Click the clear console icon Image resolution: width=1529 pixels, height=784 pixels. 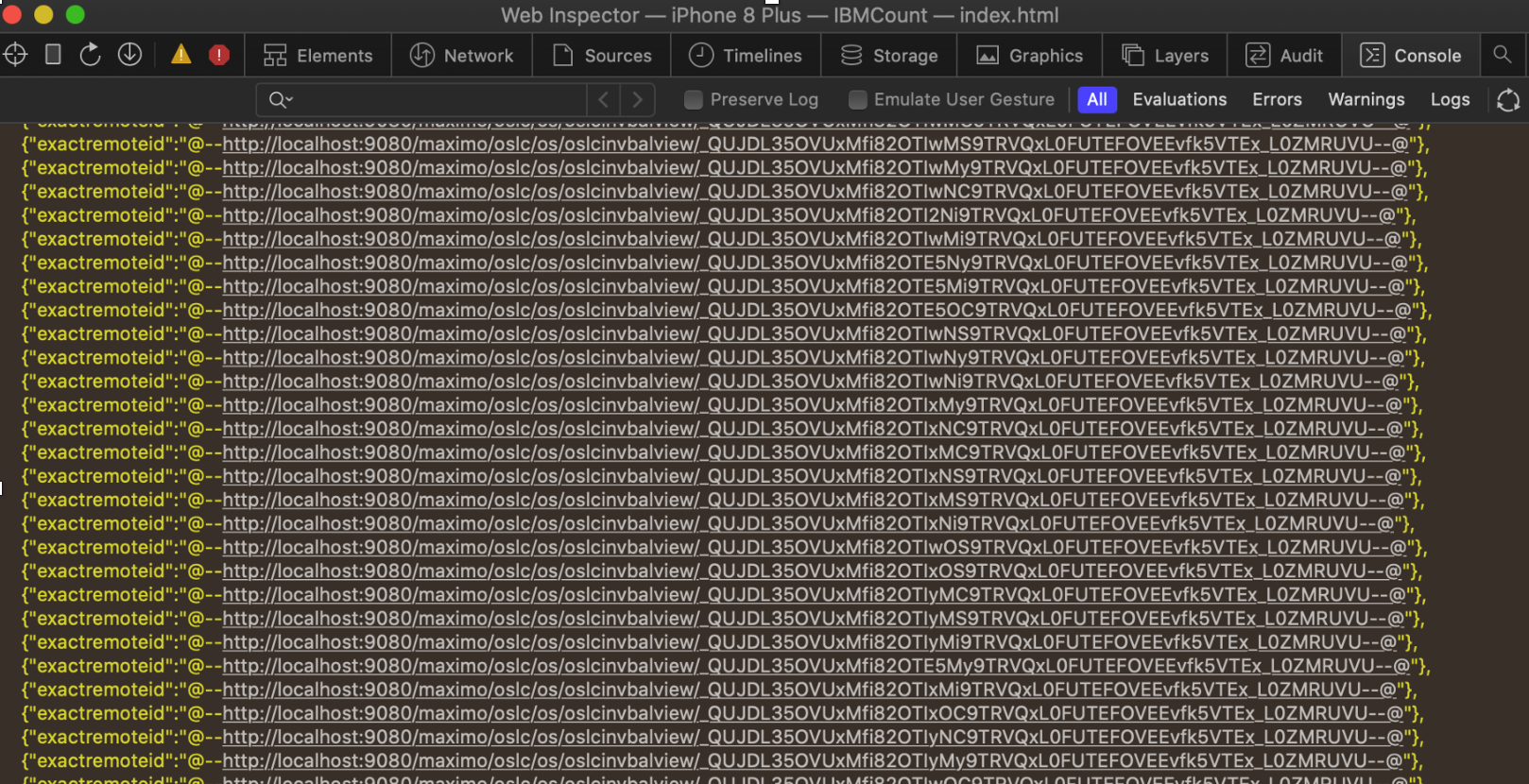click(1508, 99)
